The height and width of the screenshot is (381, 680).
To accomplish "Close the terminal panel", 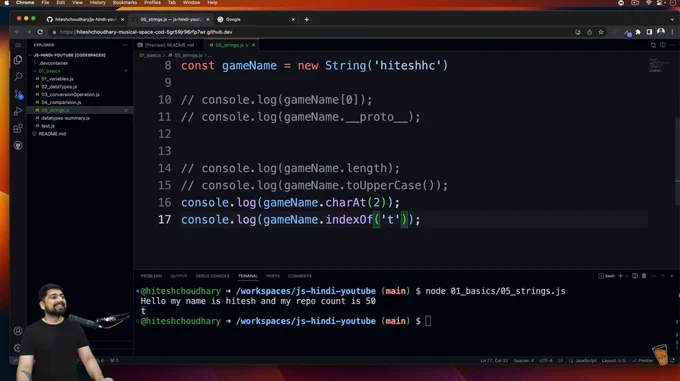I will (x=672, y=276).
